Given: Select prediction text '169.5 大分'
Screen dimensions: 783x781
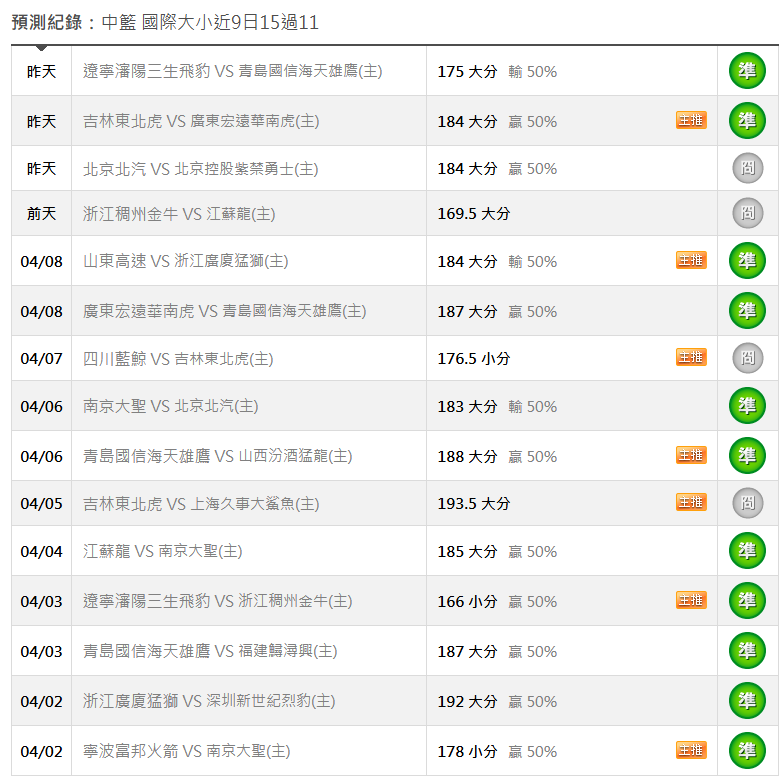Looking at the screenshot, I should pyautogui.click(x=473, y=214).
